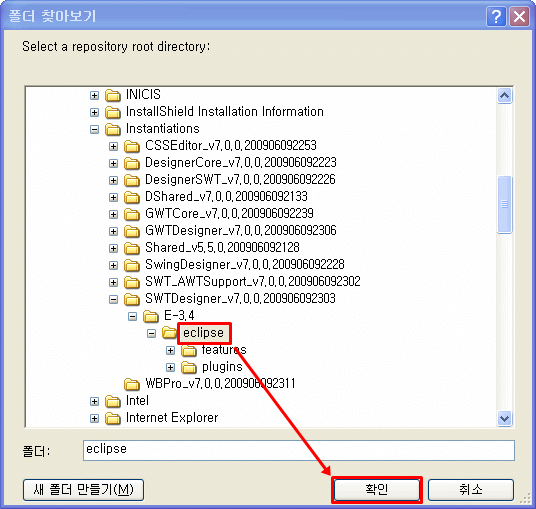Image resolution: width=536 pixels, height=509 pixels.
Task: Select the Internet Explorer folder label
Action: (172, 418)
